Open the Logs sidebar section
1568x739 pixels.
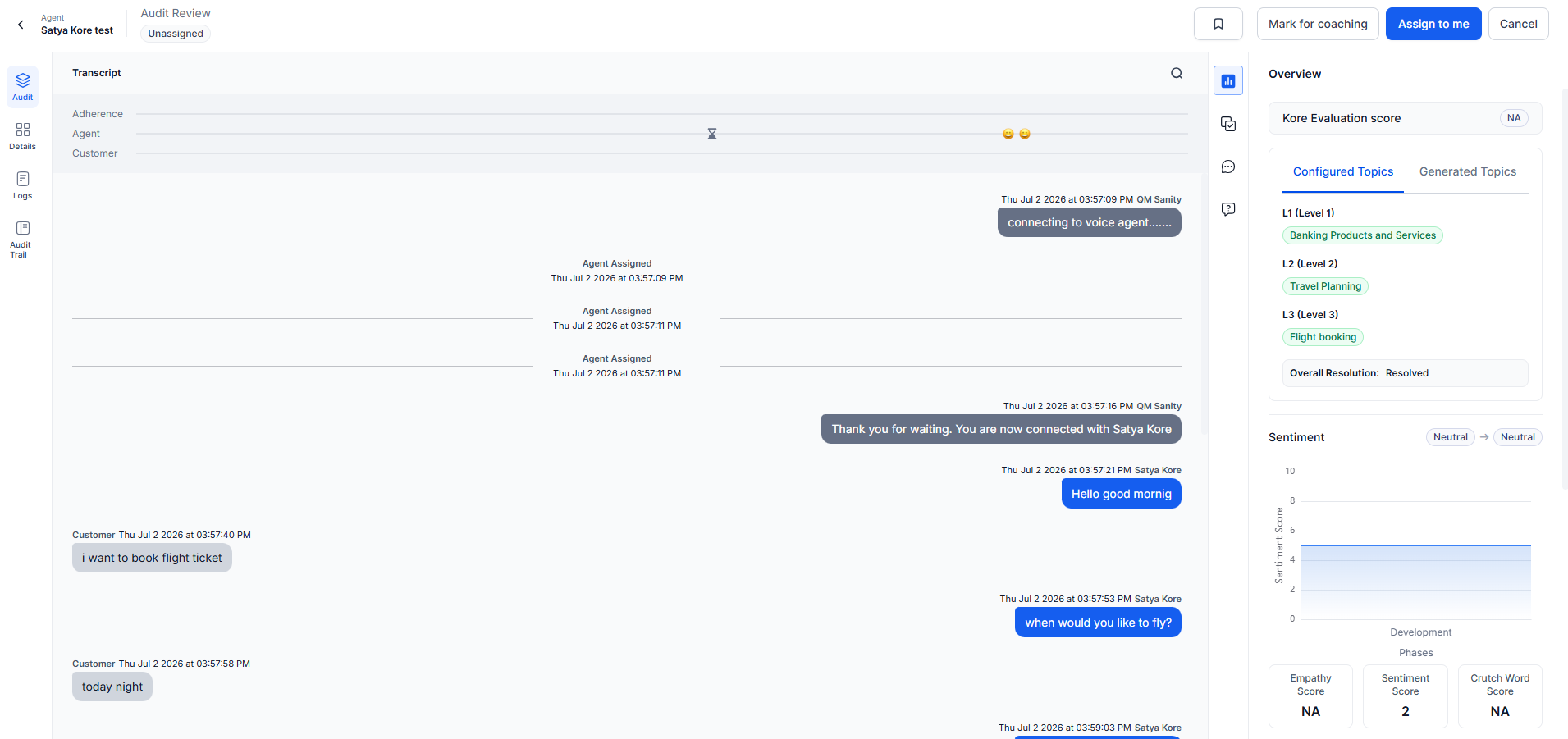pos(23,185)
